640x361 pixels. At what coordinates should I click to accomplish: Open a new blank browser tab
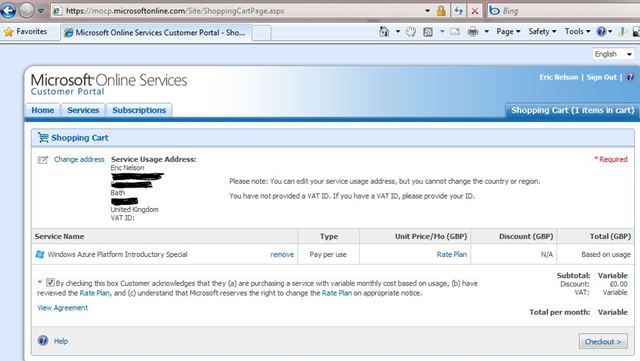point(261,33)
